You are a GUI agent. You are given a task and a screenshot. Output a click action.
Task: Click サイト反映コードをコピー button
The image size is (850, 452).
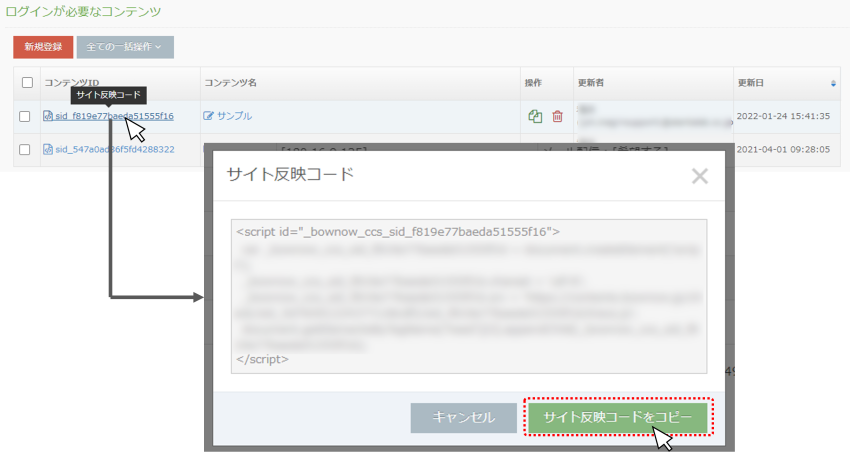pyautogui.click(x=618, y=417)
